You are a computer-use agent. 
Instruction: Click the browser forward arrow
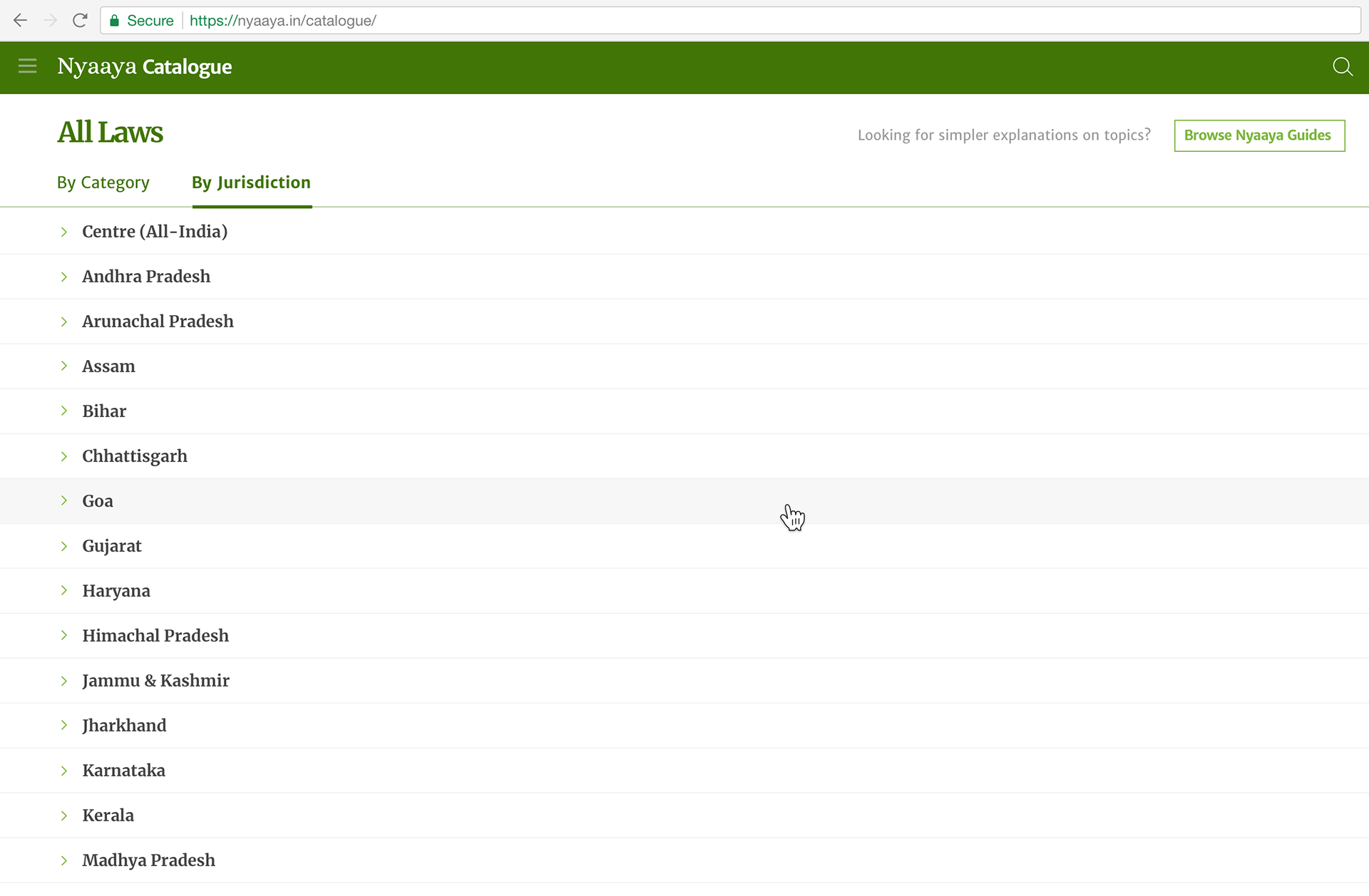pyautogui.click(x=50, y=21)
